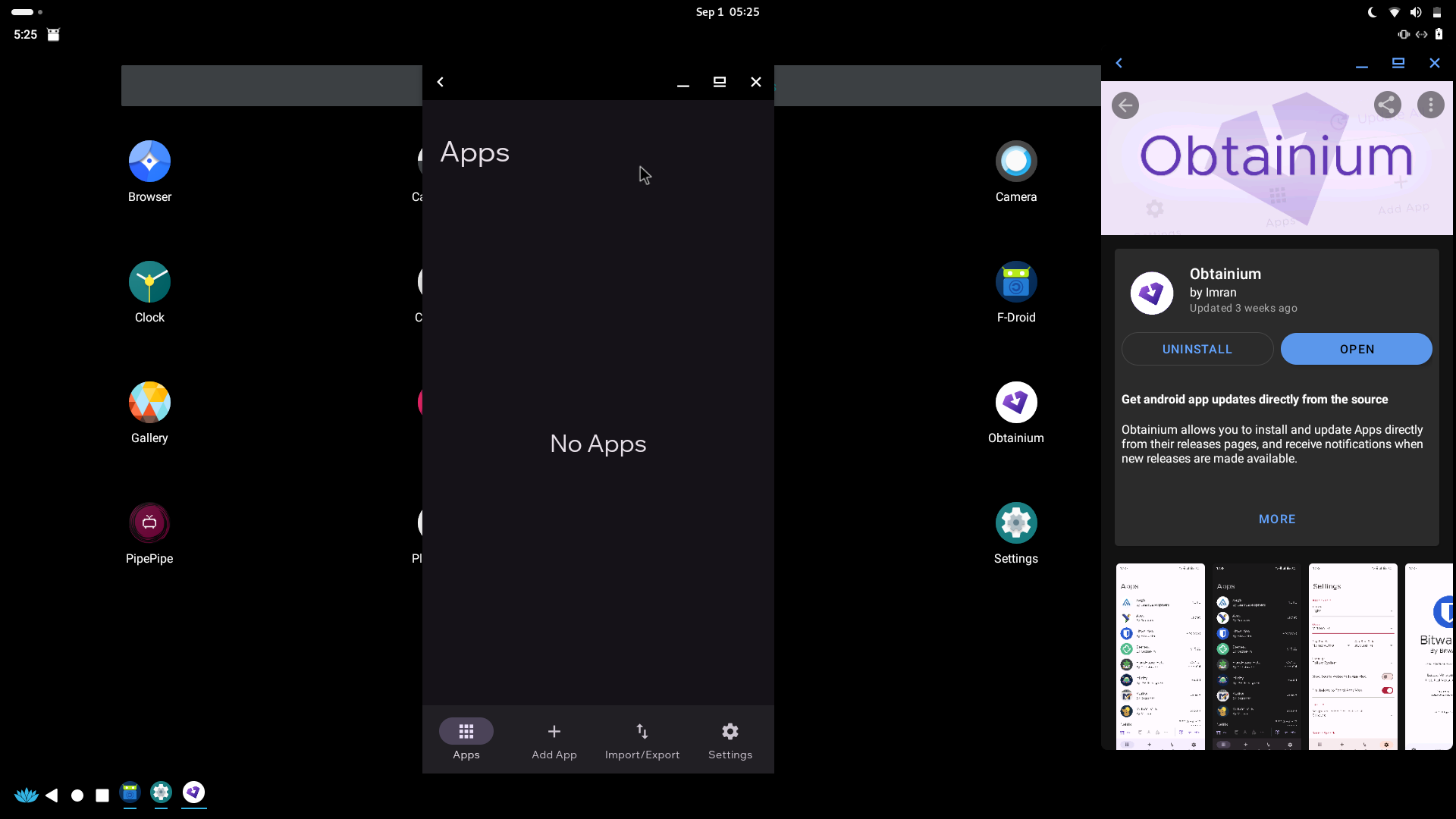Launch PipePipe from the home screen
Image resolution: width=1456 pixels, height=819 pixels.
[149, 523]
